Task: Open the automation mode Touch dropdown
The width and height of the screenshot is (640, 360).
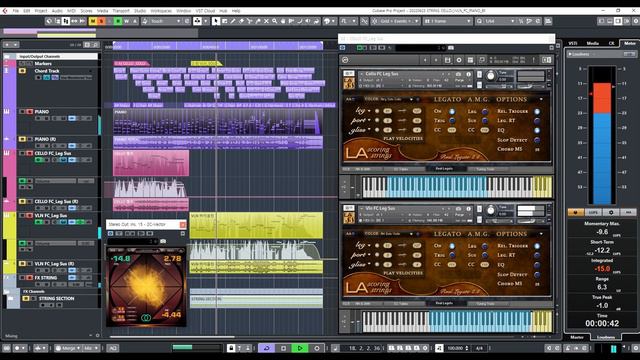Action: tap(166, 21)
